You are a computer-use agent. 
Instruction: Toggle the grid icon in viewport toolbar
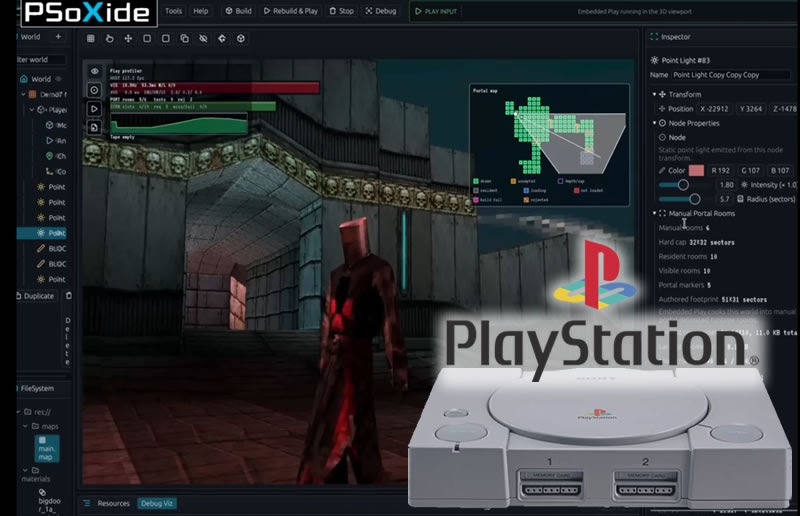91,38
